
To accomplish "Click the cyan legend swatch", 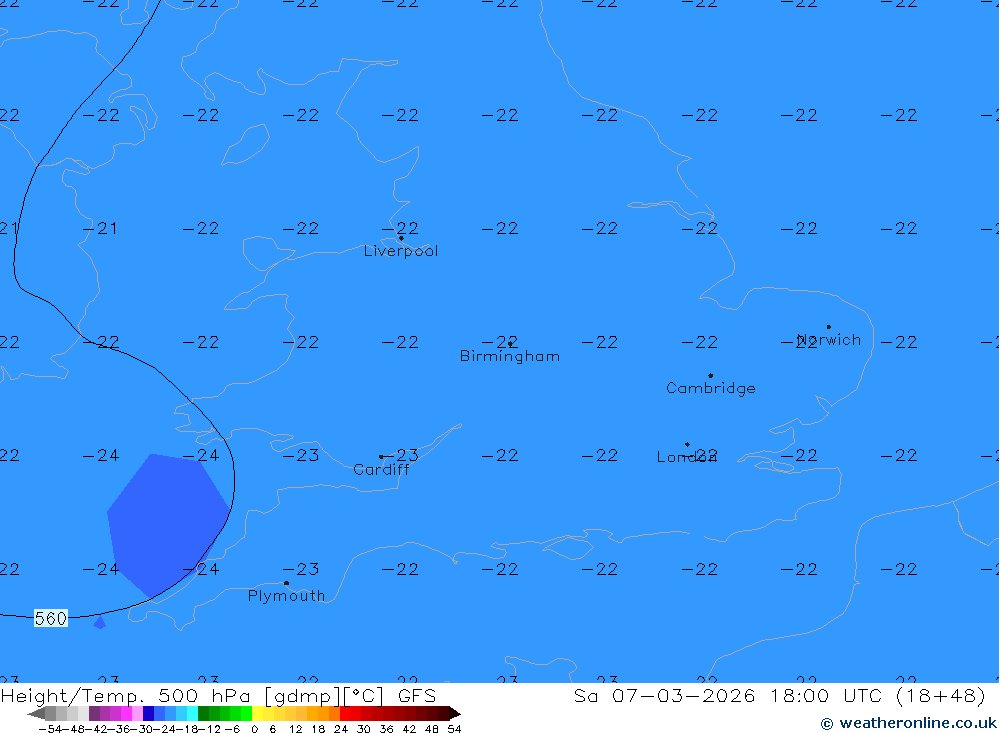I will pyautogui.click(x=192, y=713).
